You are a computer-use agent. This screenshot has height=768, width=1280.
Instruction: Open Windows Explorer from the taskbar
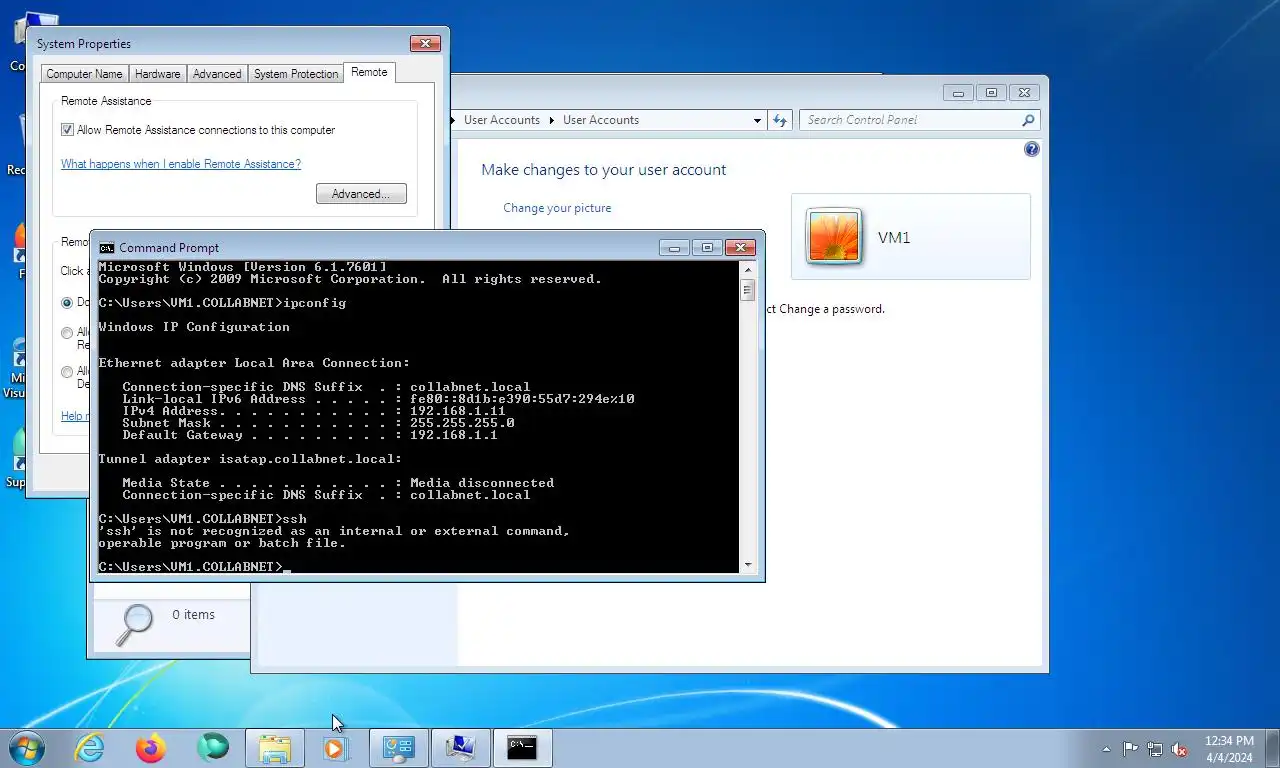tap(275, 748)
